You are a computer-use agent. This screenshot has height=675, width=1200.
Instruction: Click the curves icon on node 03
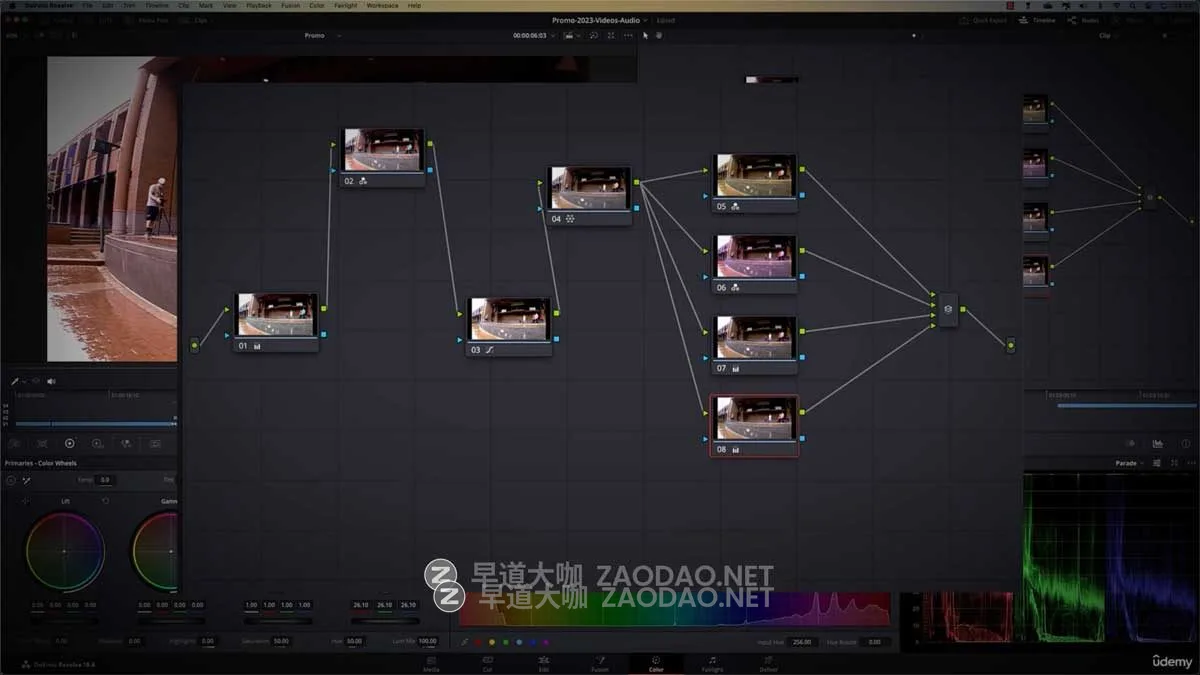(490, 350)
